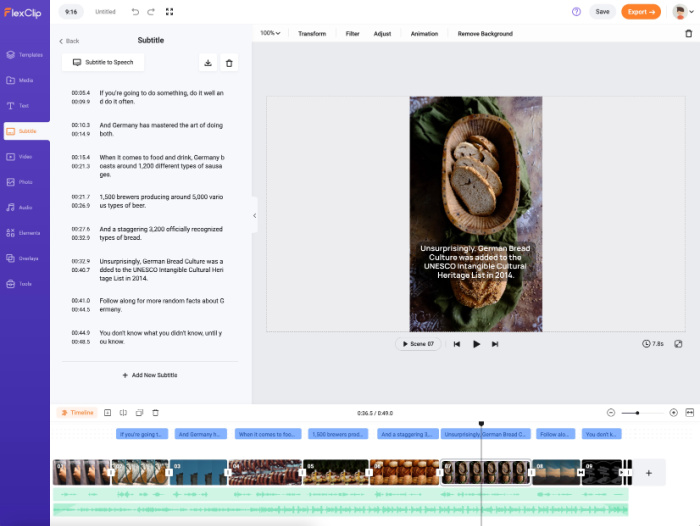Delete all subtitles with trash icon
The width and height of the screenshot is (700, 526).
(x=229, y=63)
